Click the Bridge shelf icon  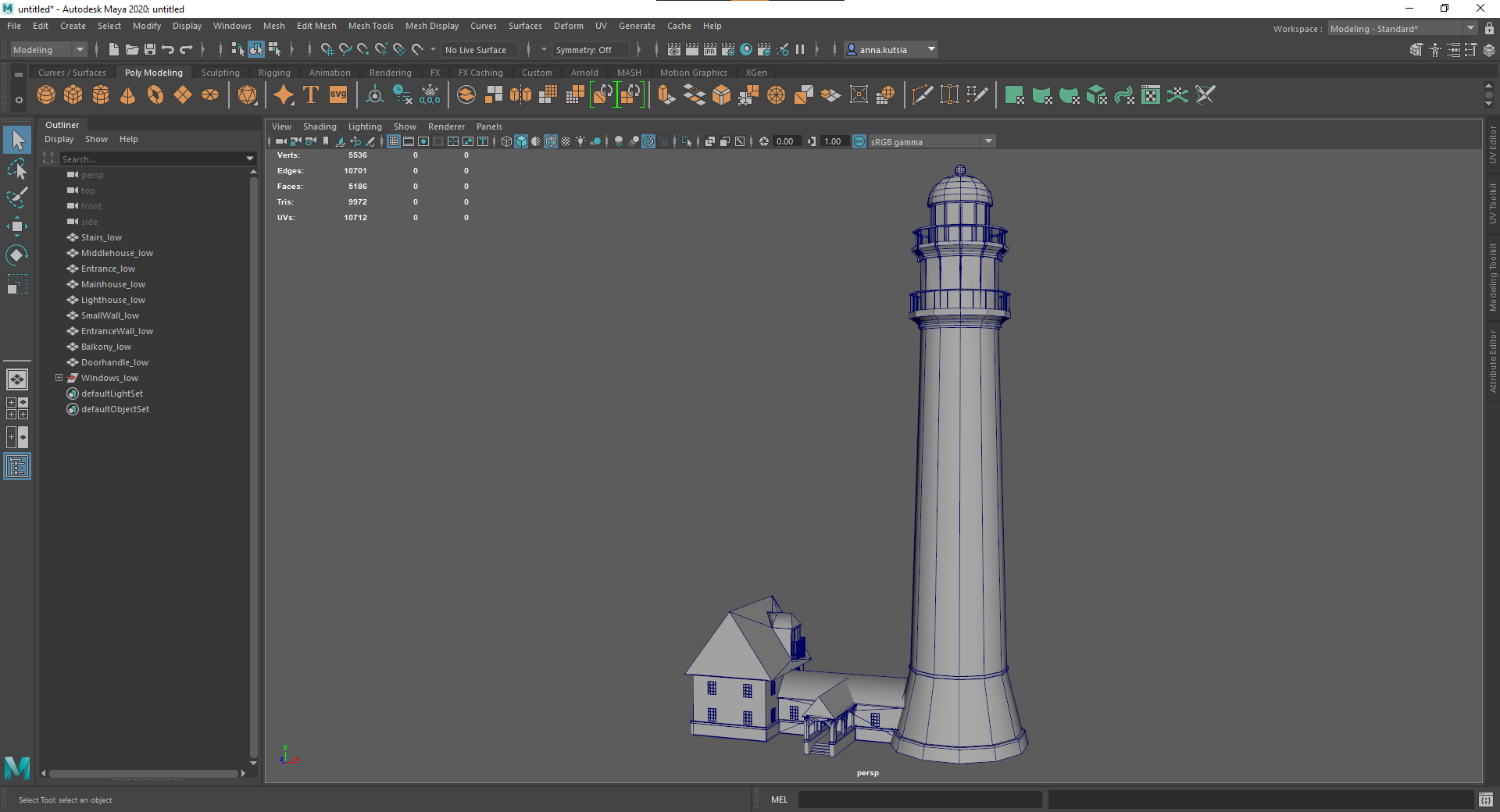pos(694,95)
